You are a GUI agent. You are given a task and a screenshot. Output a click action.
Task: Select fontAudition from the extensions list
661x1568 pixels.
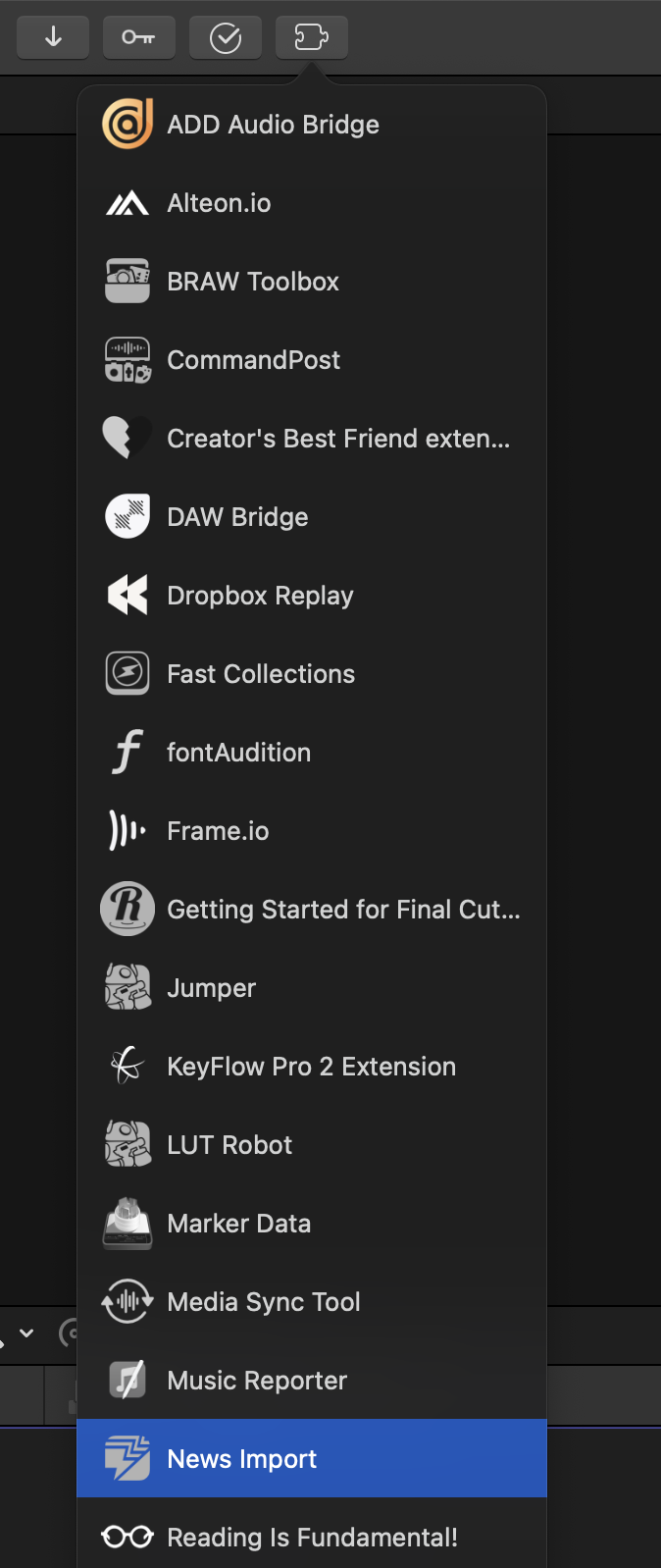(238, 753)
